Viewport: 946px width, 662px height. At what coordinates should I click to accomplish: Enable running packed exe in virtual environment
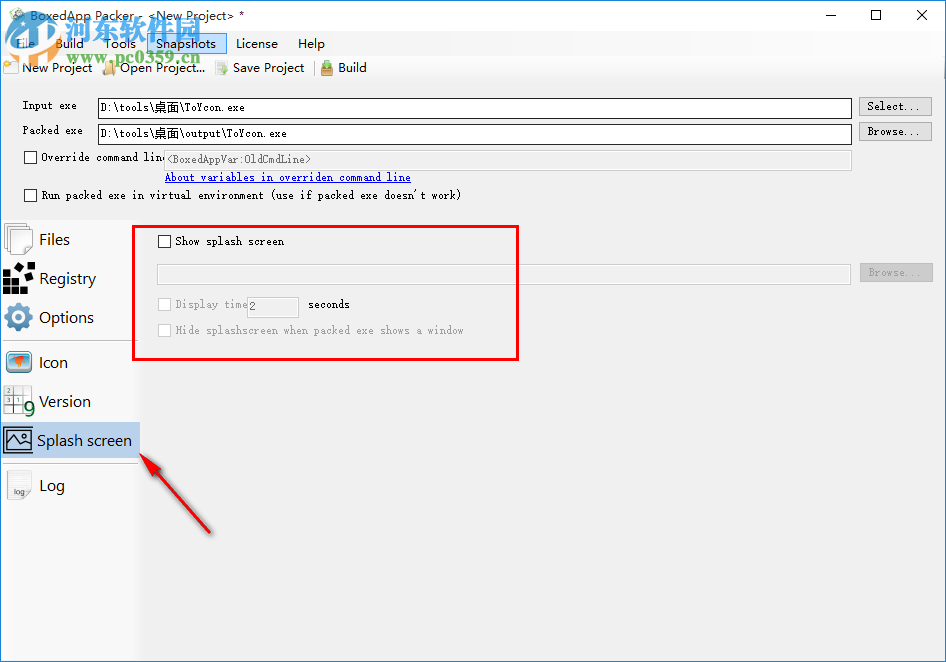point(30,195)
